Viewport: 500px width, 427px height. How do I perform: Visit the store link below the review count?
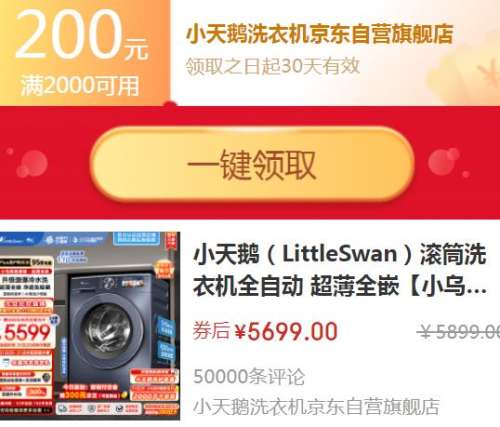(x=316, y=406)
